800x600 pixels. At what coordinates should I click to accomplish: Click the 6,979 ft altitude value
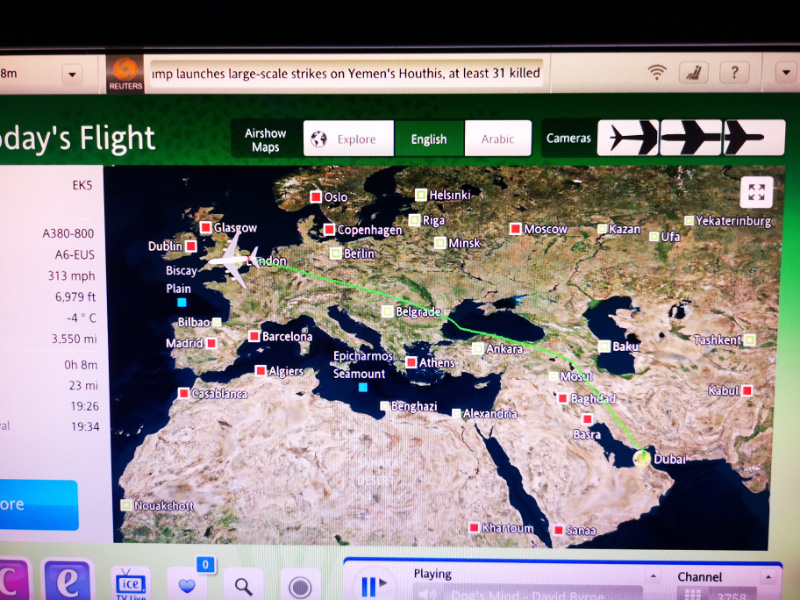tap(75, 297)
